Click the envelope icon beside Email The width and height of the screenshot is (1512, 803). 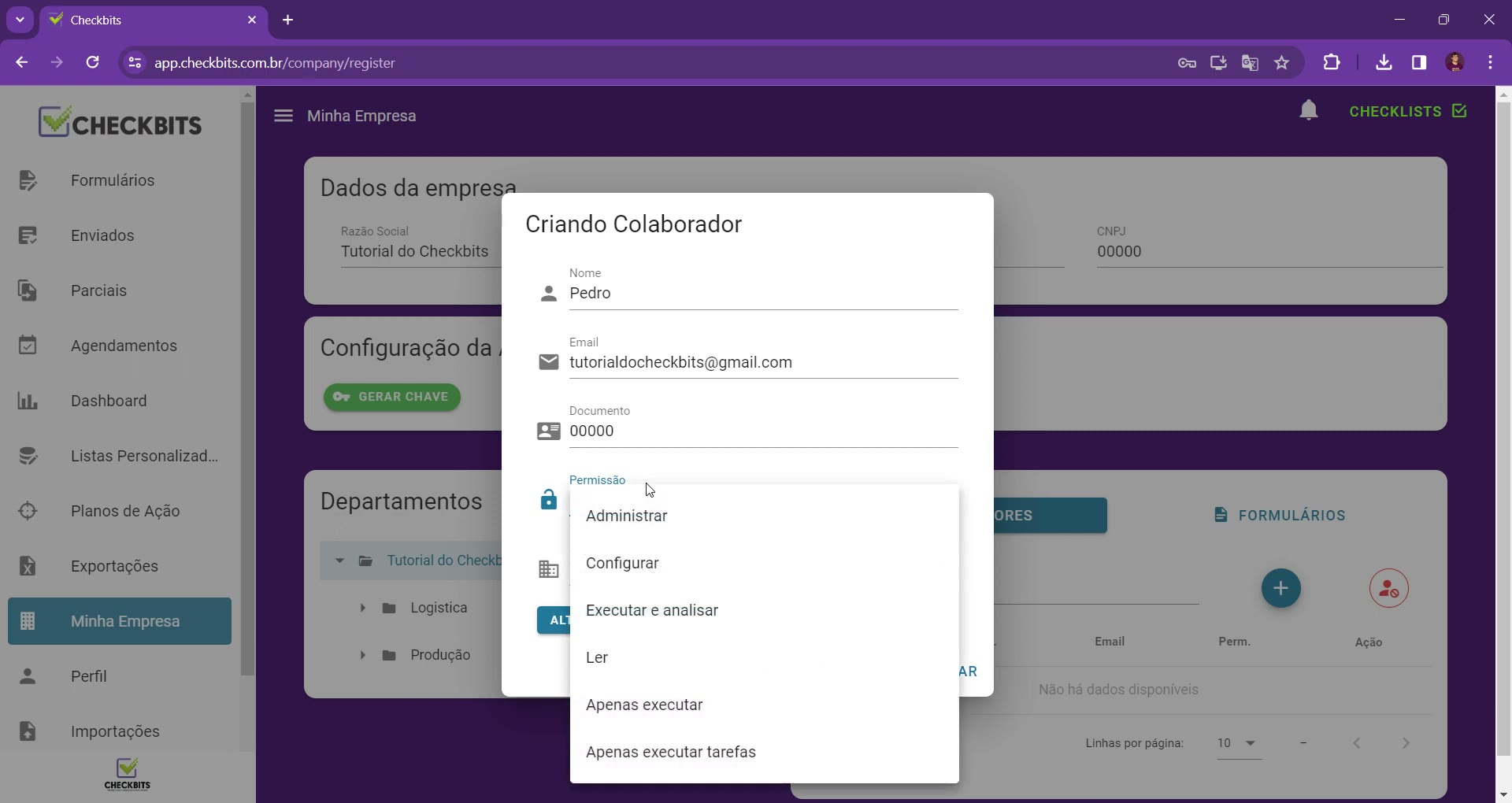(549, 362)
